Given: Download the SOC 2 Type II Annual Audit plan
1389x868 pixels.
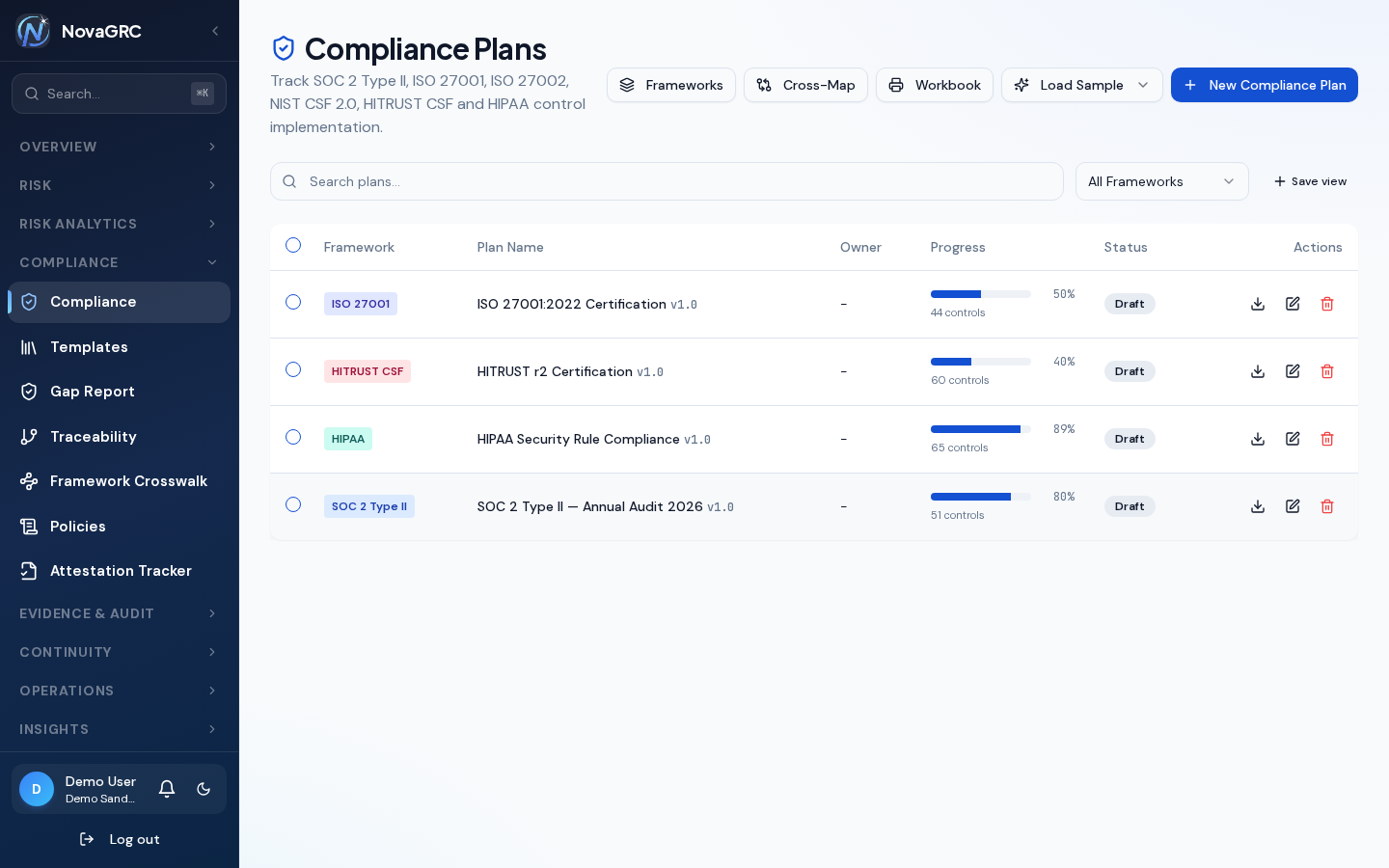Looking at the screenshot, I should tap(1258, 506).
